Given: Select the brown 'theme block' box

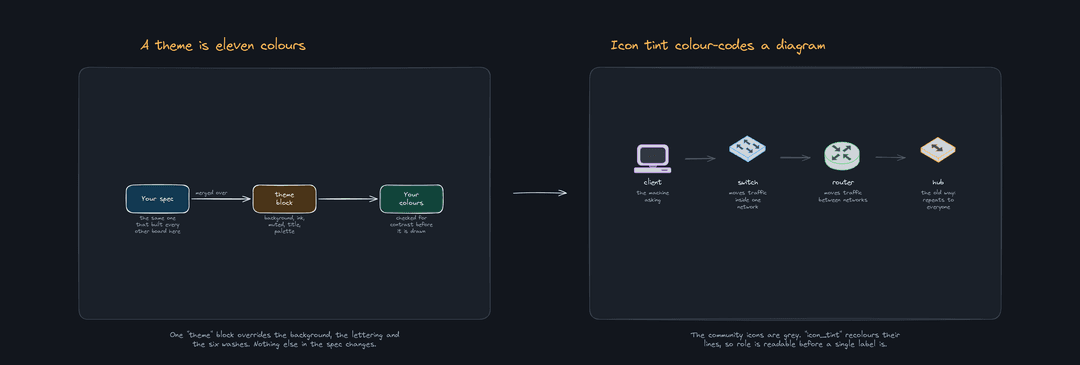Looking at the screenshot, I should (284, 198).
